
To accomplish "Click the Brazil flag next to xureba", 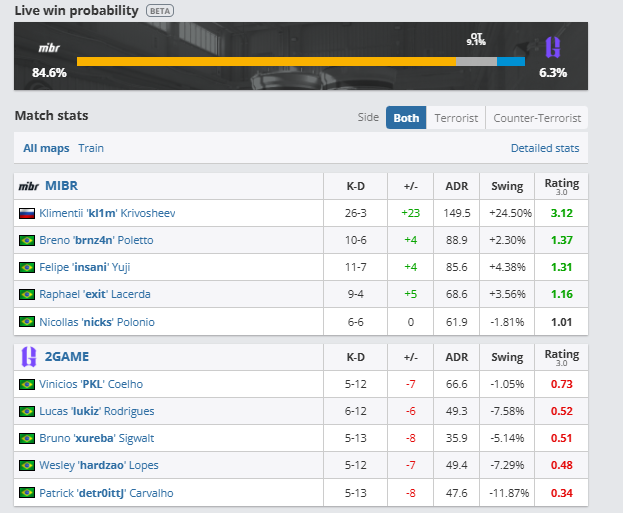I will 27,438.
